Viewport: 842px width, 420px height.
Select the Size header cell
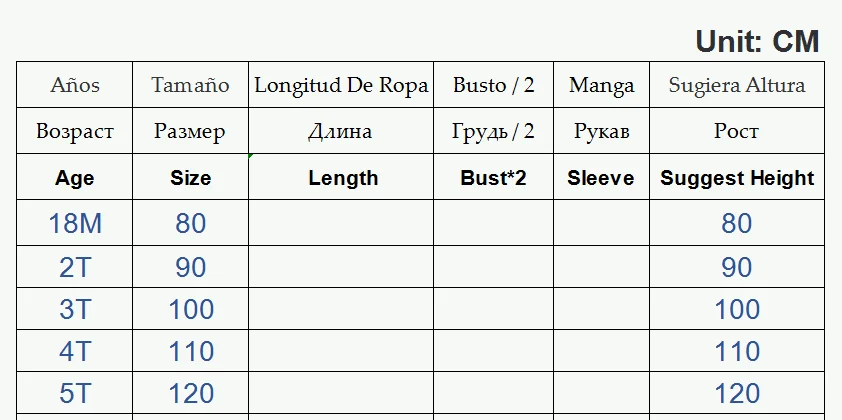click(x=190, y=178)
